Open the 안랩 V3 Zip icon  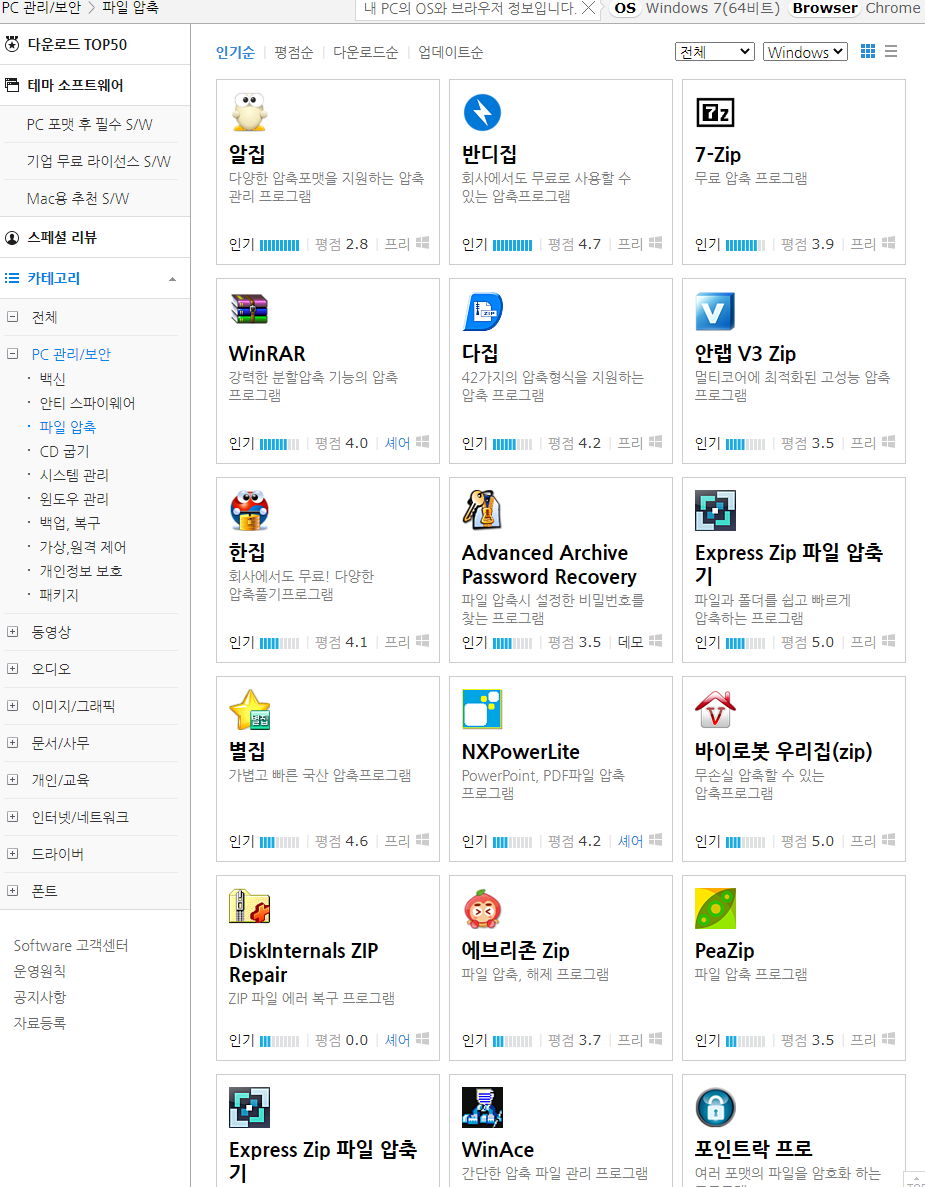tap(715, 311)
